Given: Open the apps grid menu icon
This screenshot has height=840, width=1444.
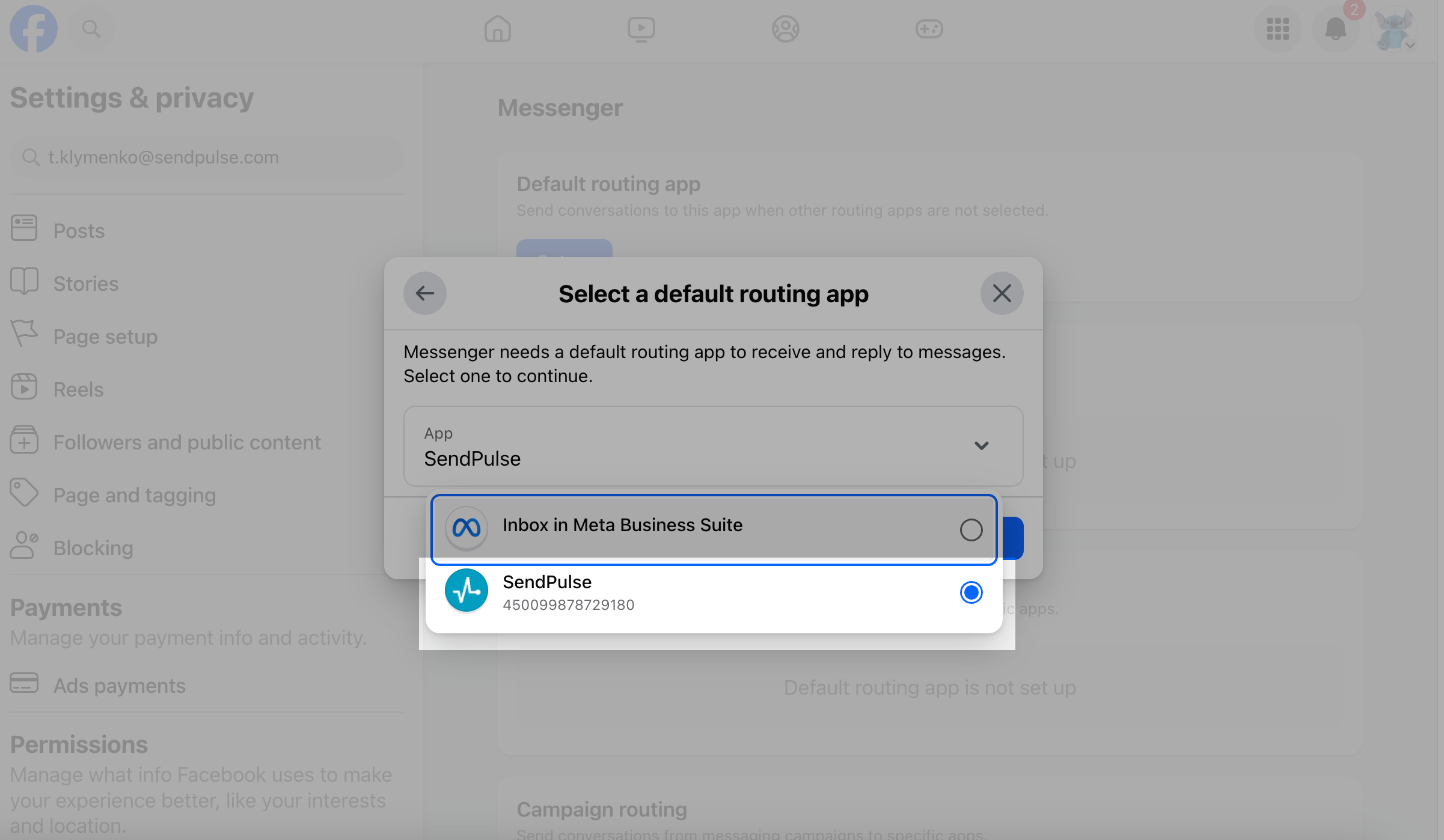Looking at the screenshot, I should click(x=1277, y=28).
